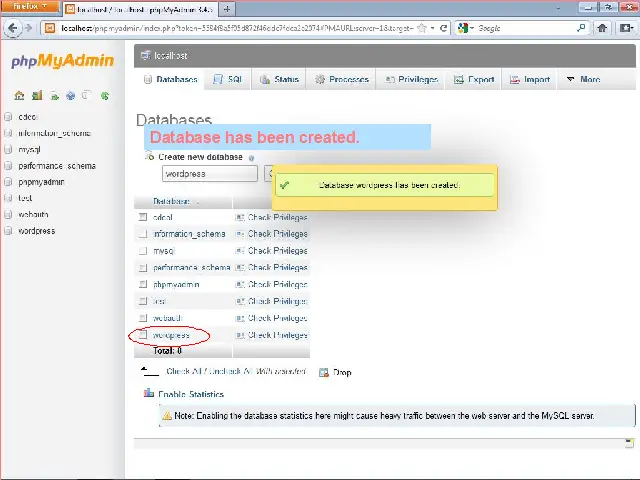This screenshot has width=640, height=480.
Task: Open the query window icon in sidebar
Action: tap(54, 96)
